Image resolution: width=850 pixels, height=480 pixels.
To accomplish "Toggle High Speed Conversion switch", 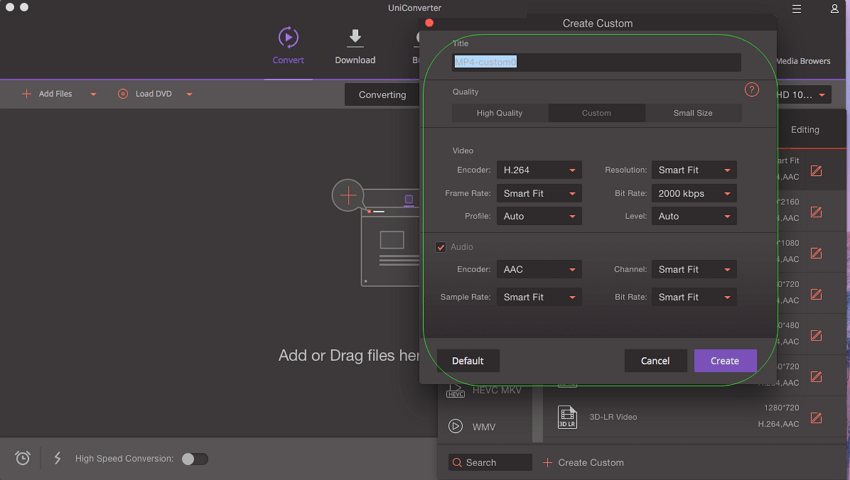I will (195, 459).
